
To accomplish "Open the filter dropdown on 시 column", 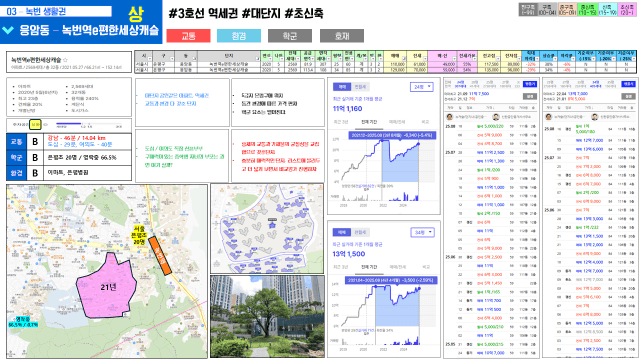I will [x=149, y=59].
